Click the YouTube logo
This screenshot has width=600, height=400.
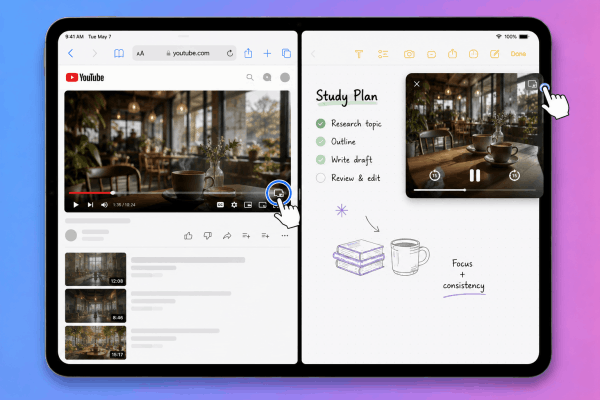coord(85,77)
